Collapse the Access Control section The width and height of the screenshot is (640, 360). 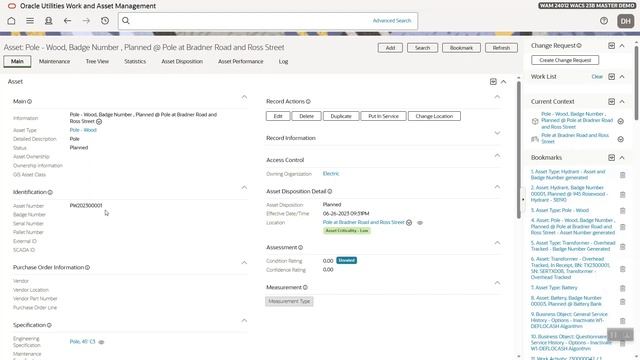tap(497, 155)
